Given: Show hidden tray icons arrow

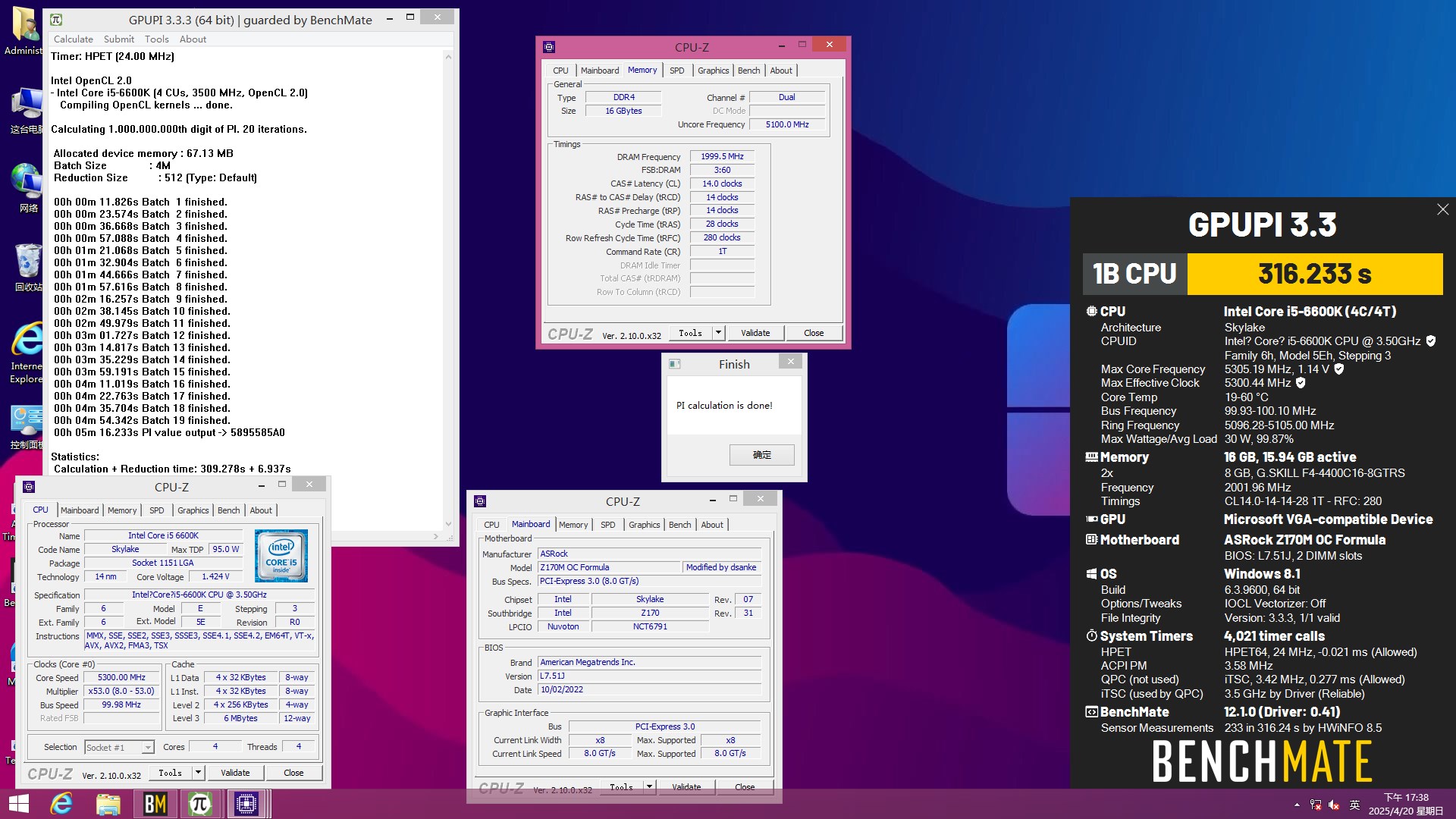Looking at the screenshot, I should [x=1297, y=805].
